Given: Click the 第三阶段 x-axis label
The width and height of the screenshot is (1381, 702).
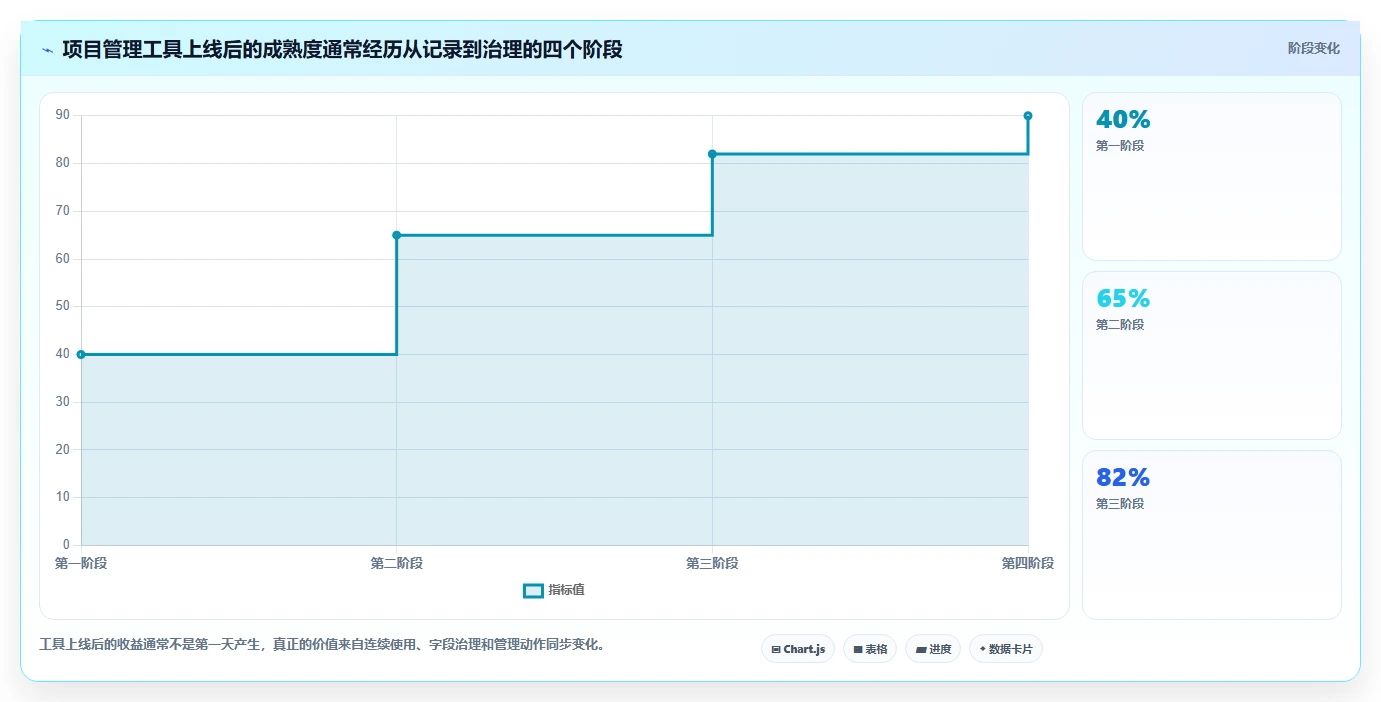Looking at the screenshot, I should coord(712,563).
